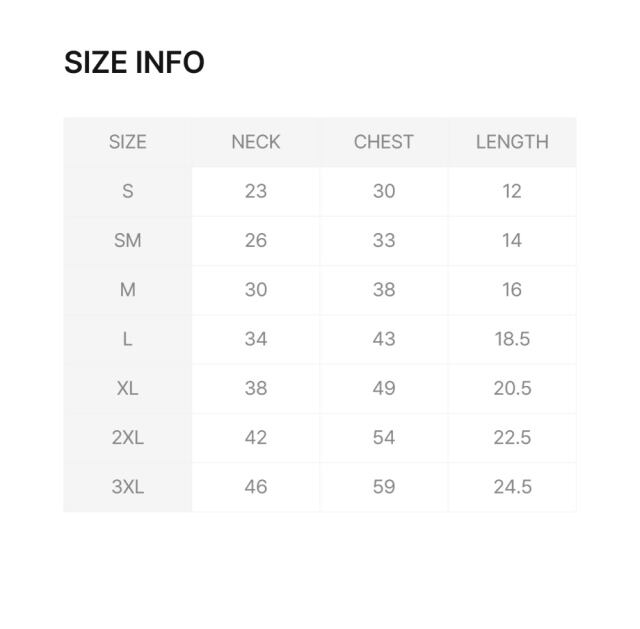Click the CHEST column header
640x629 pixels.
(384, 142)
